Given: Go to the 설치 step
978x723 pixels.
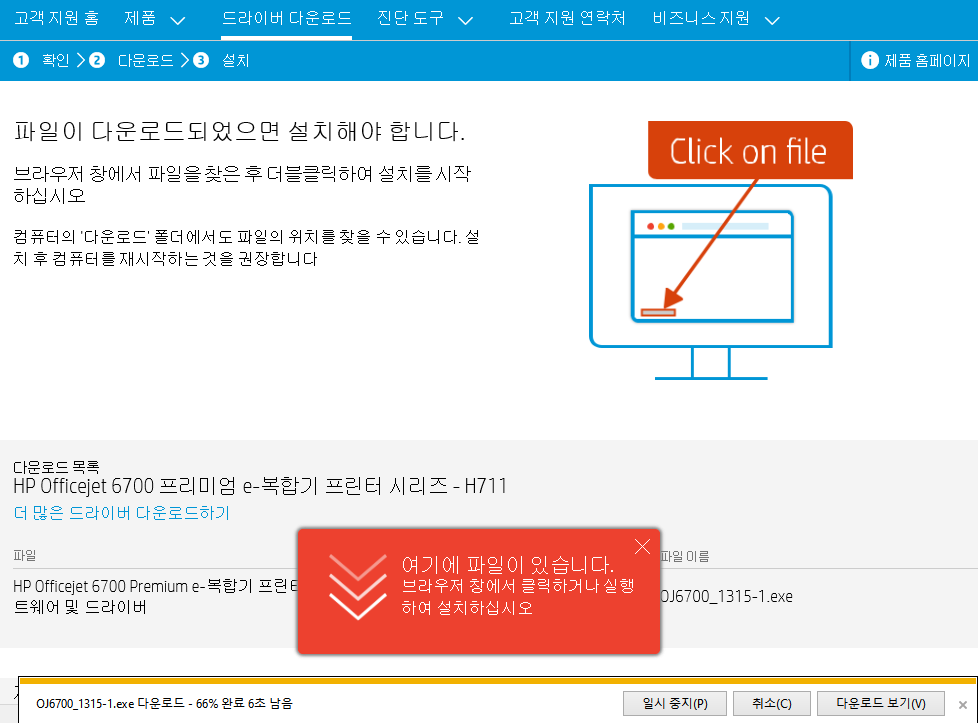Looking at the screenshot, I should pyautogui.click(x=236, y=61).
